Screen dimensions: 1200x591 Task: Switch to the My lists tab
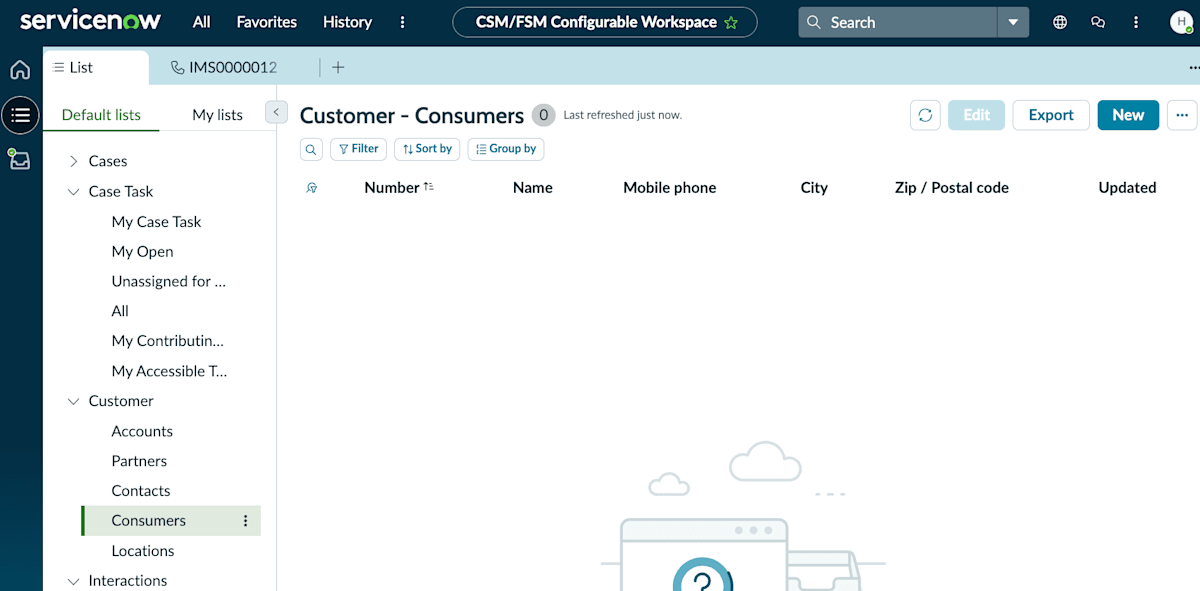217,115
